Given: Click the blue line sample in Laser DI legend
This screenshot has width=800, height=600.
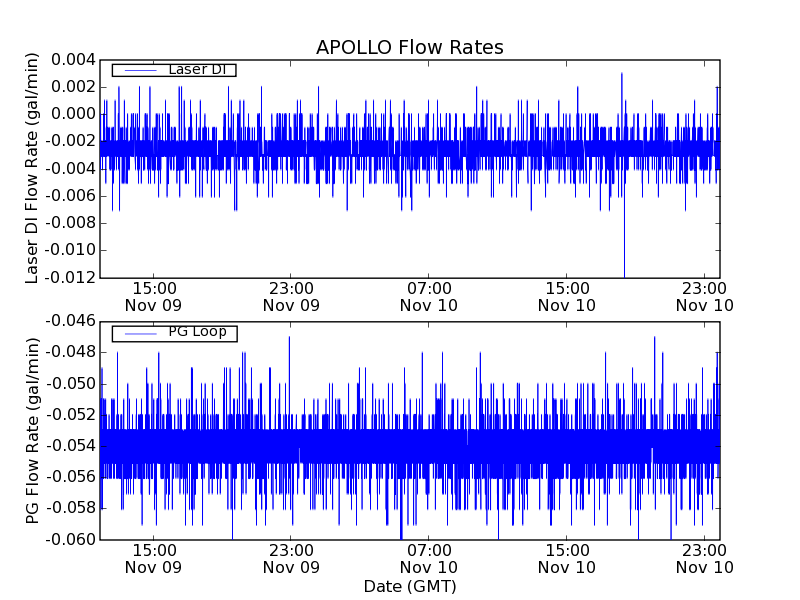Looking at the screenshot, I should [x=134, y=69].
